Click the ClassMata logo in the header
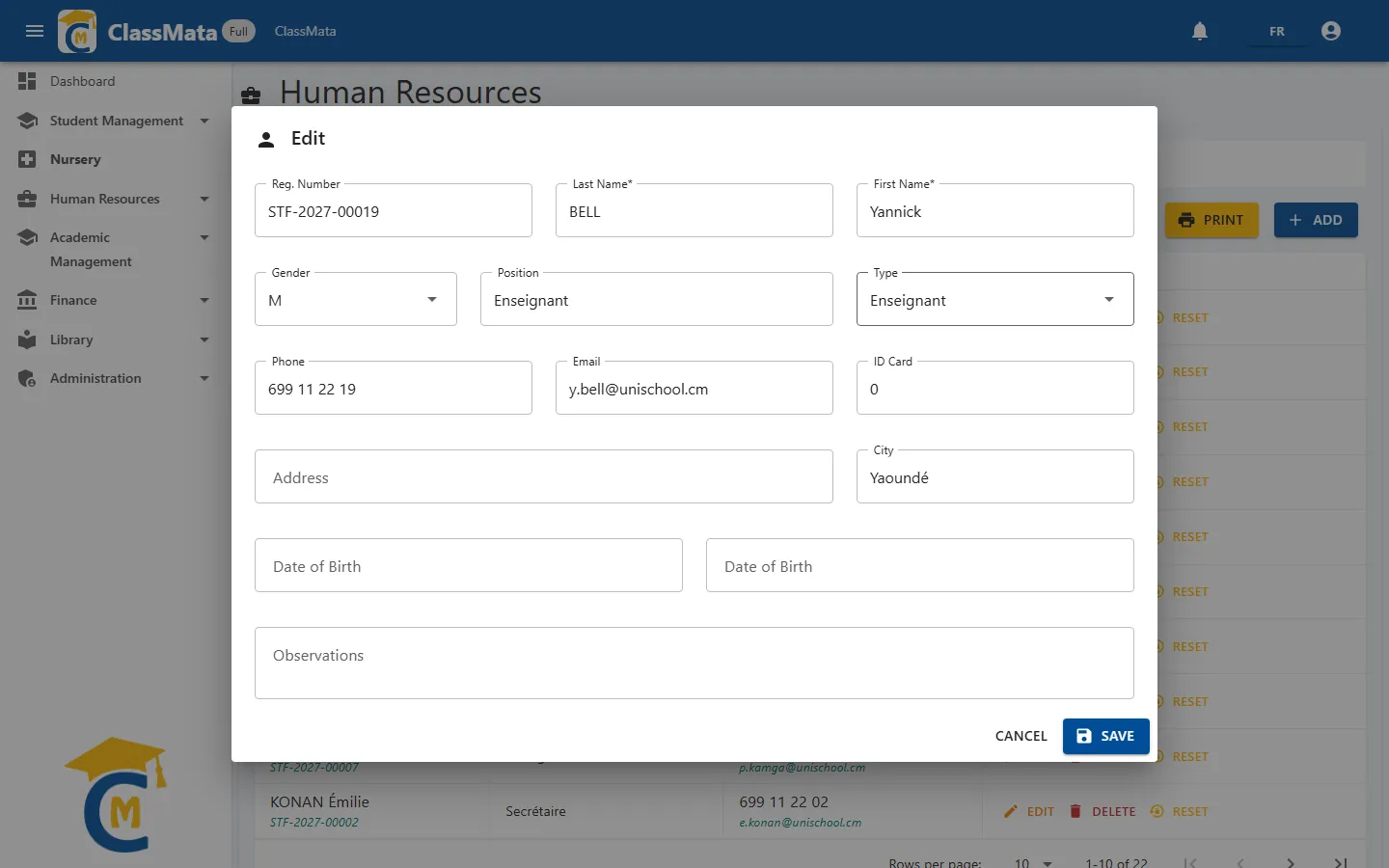Viewport: 1389px width, 868px height. pos(77,31)
